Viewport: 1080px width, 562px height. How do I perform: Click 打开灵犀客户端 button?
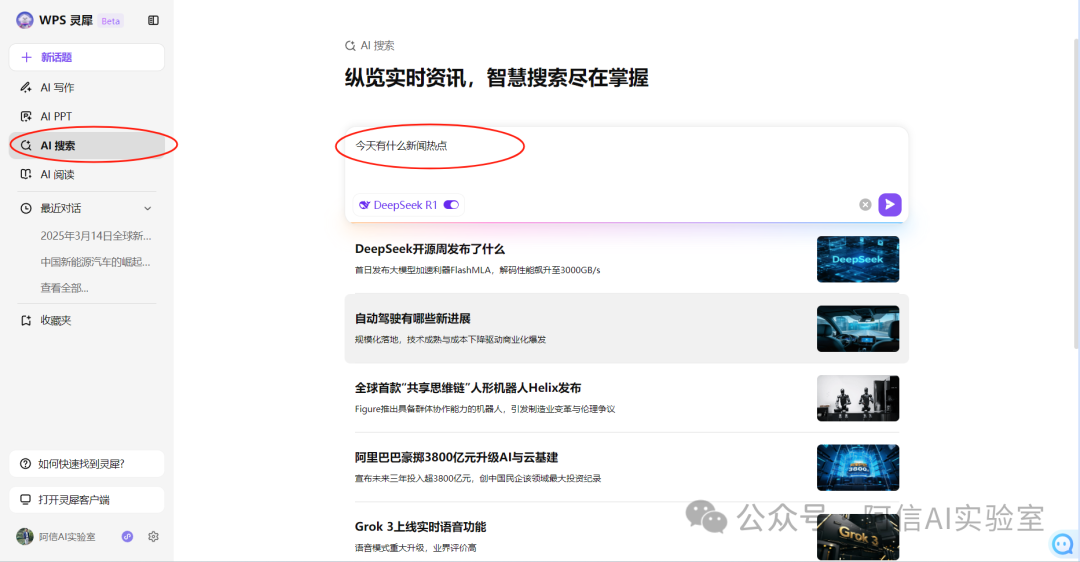(87, 499)
